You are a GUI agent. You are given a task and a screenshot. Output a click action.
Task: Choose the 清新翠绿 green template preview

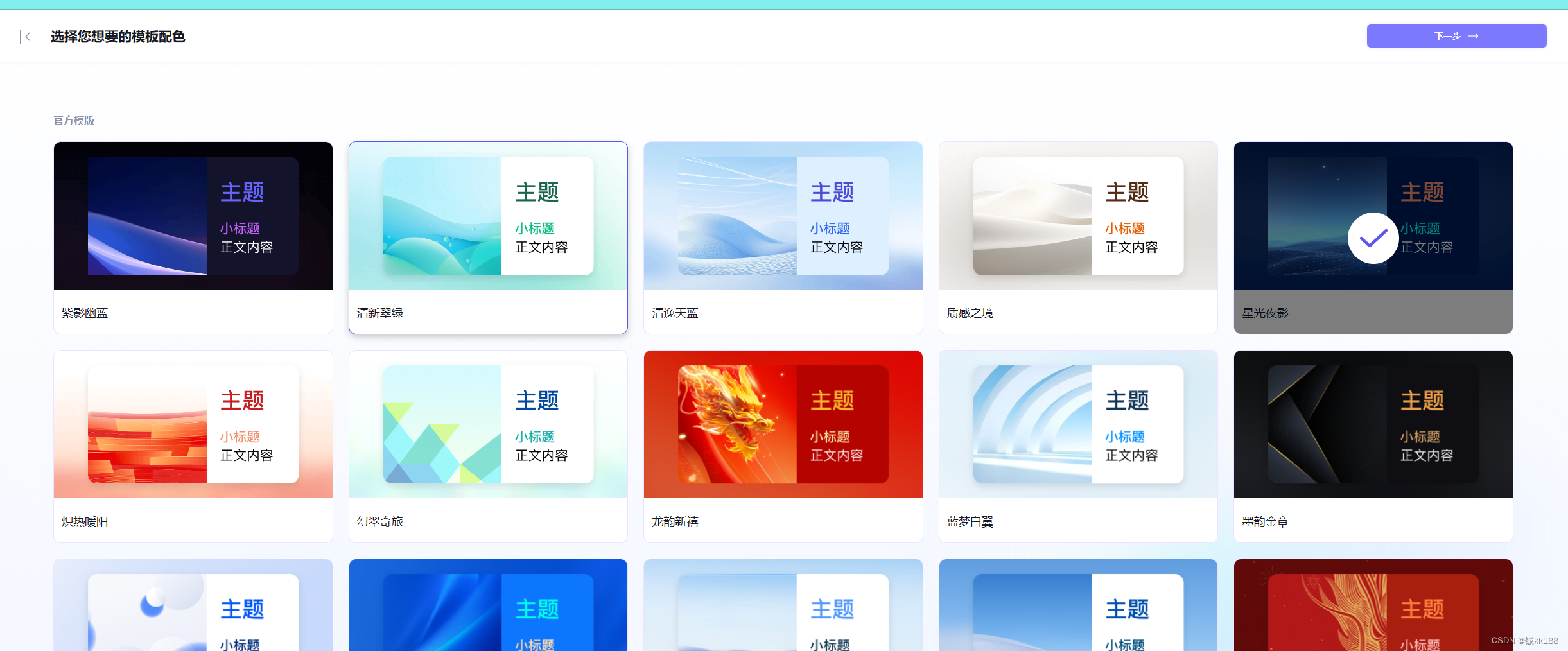click(488, 216)
